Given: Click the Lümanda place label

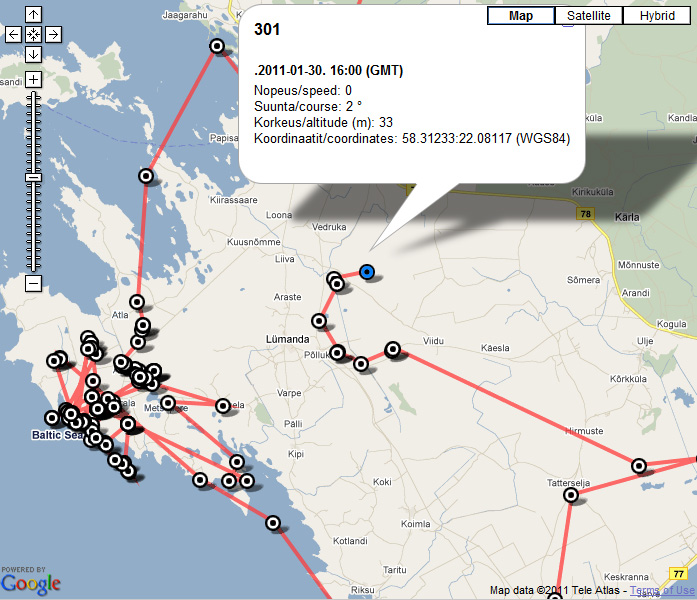Looking at the screenshot, I should click(287, 340).
